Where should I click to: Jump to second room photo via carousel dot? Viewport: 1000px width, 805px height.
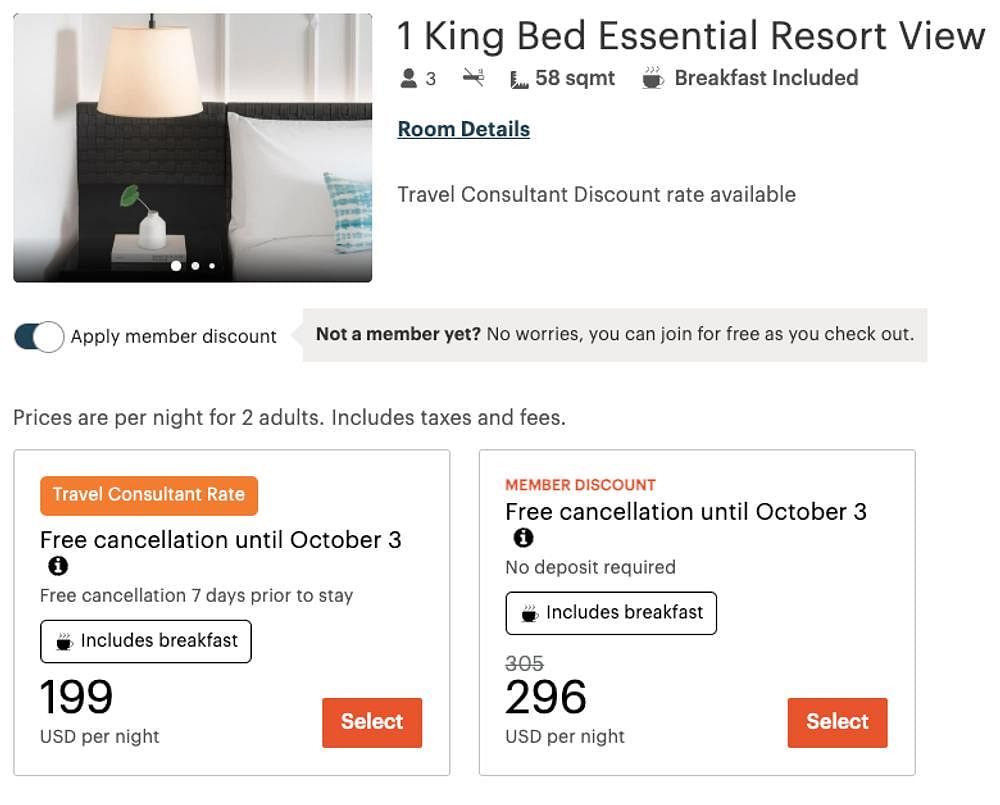[x=195, y=265]
